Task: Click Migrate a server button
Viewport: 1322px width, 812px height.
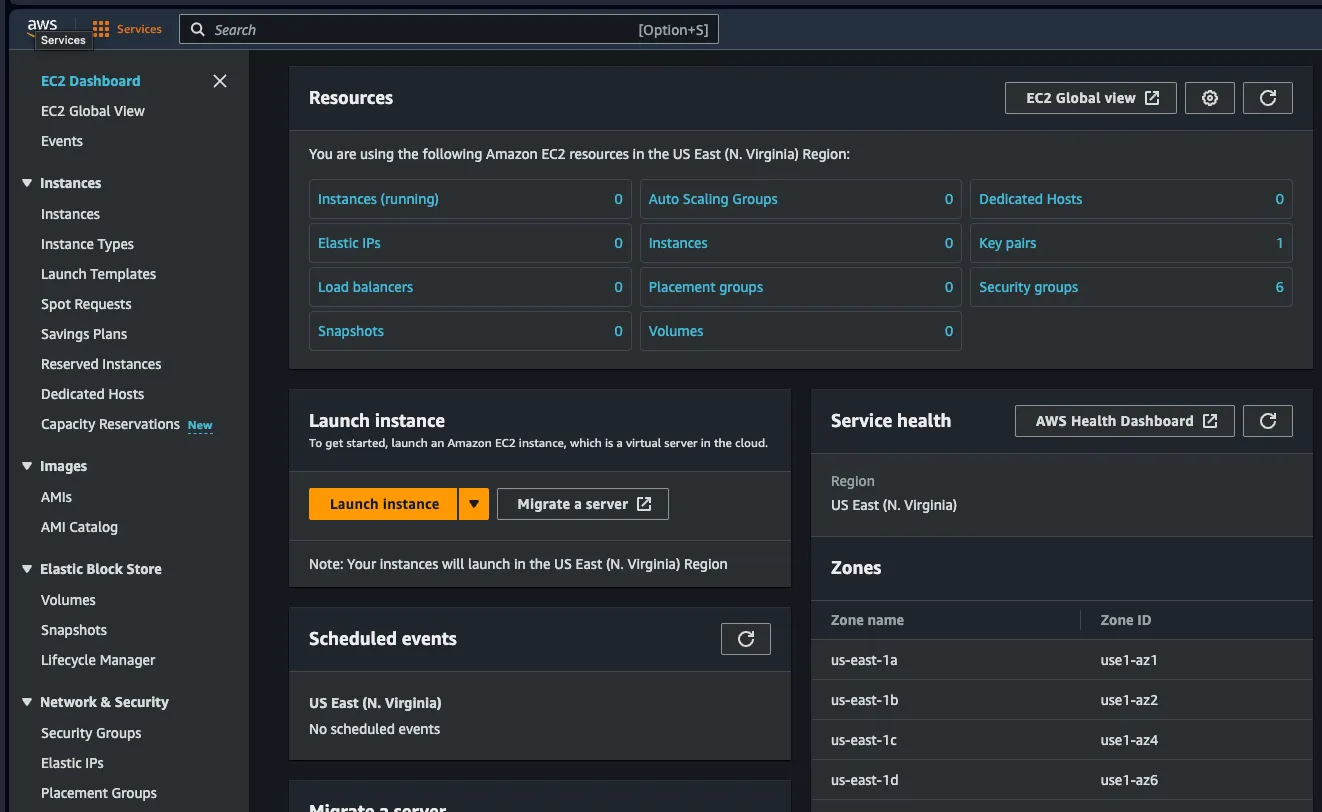Action: coord(583,504)
